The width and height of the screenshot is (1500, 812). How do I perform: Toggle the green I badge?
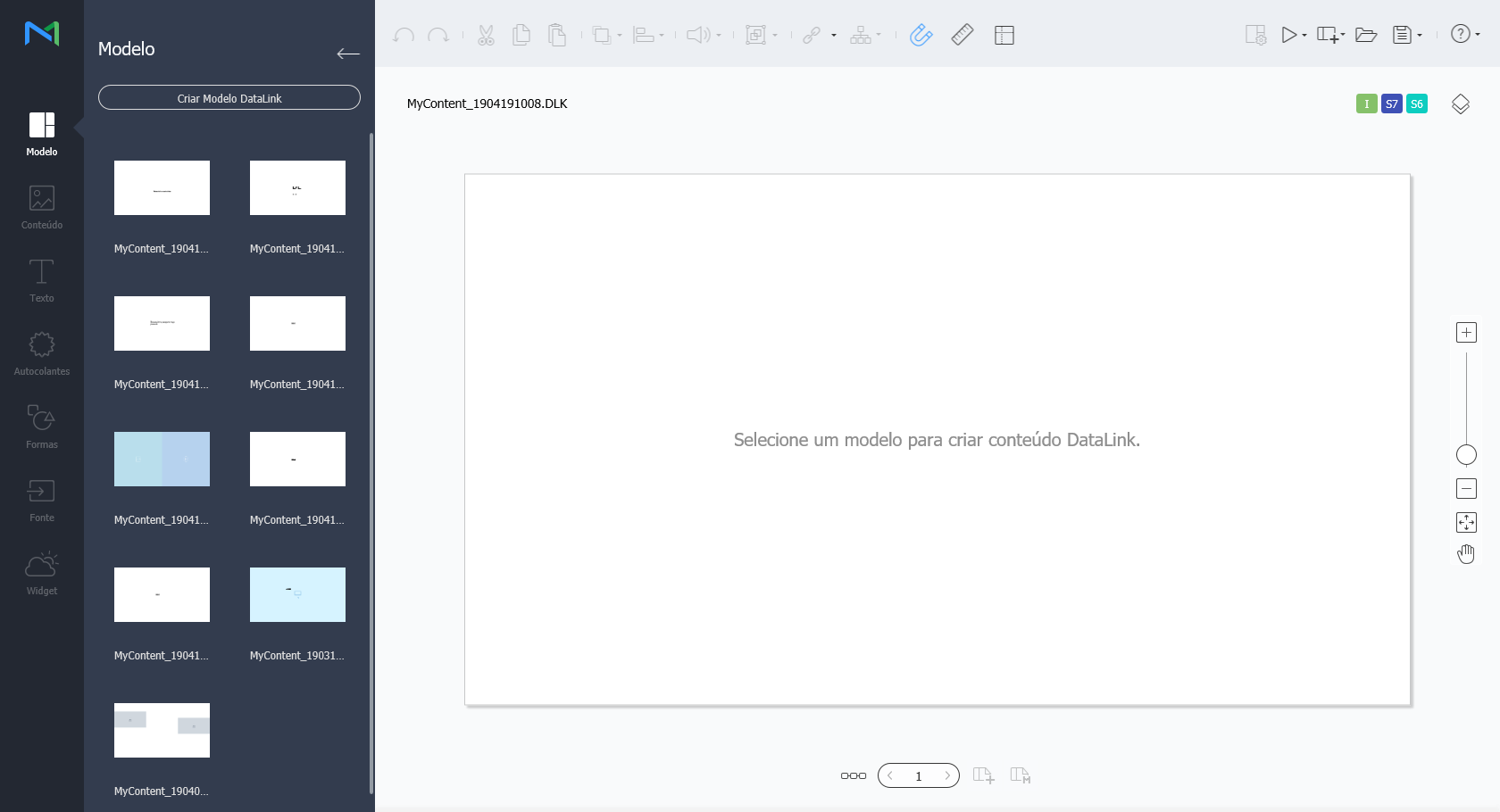click(1366, 104)
